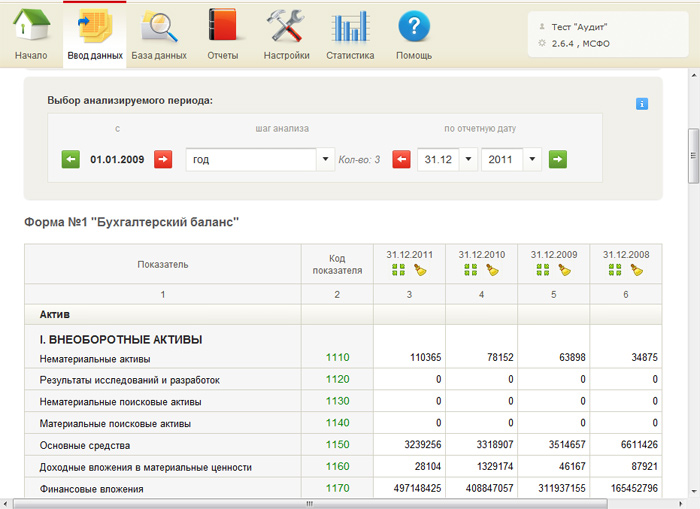Advance start date with red right arrow
The image size is (700, 509).
point(163,160)
